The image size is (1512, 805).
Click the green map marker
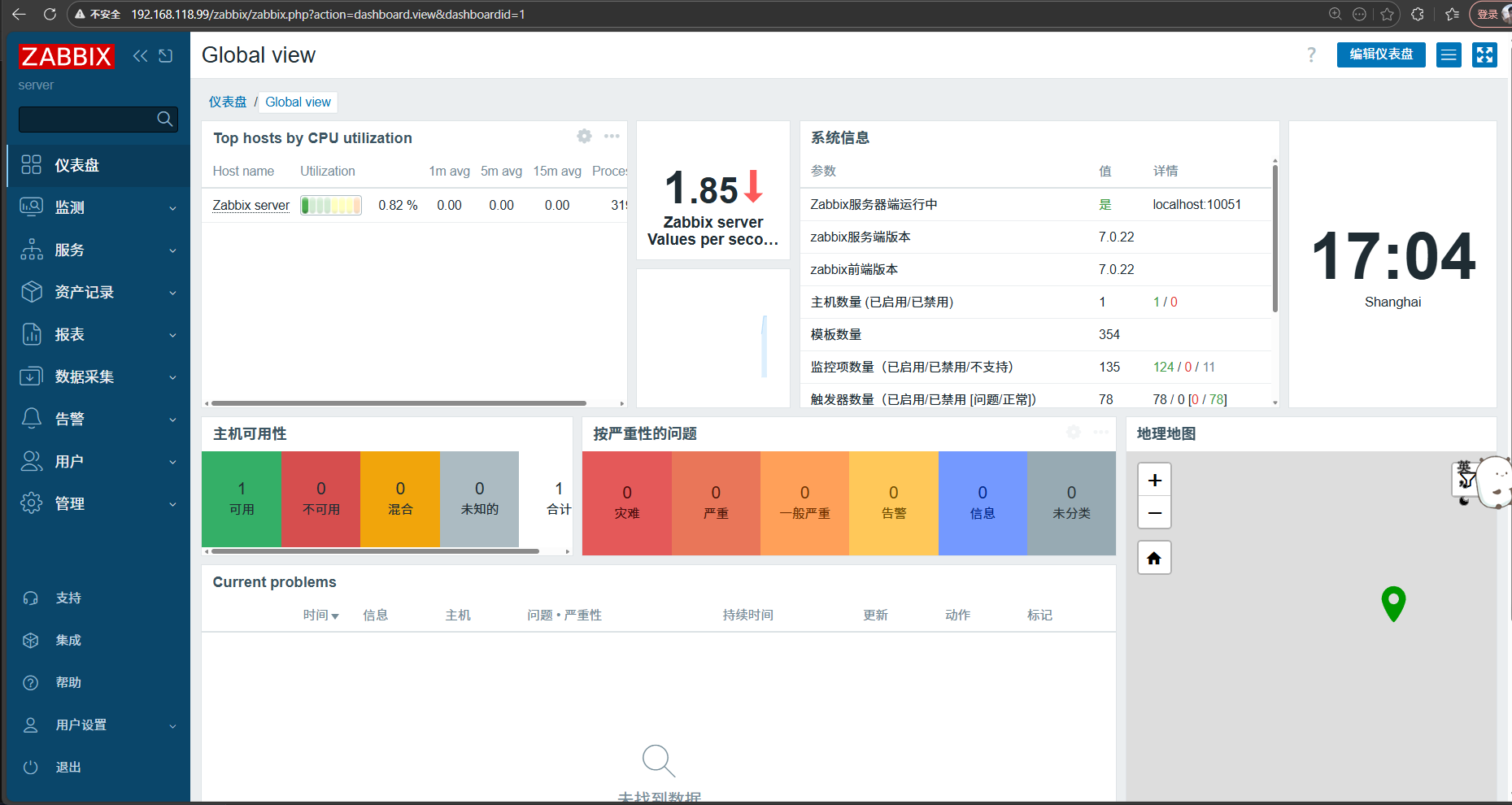point(1393,603)
